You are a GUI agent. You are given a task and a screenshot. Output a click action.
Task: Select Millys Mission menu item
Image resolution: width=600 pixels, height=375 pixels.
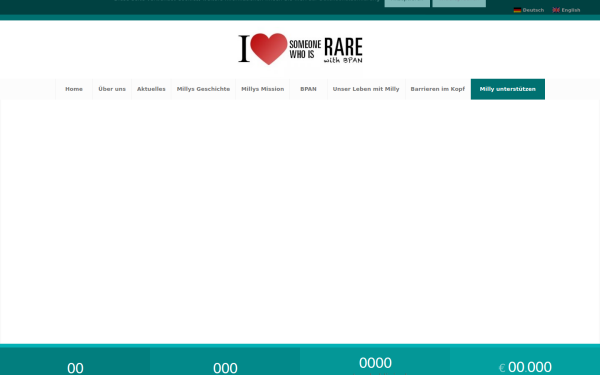tap(262, 89)
